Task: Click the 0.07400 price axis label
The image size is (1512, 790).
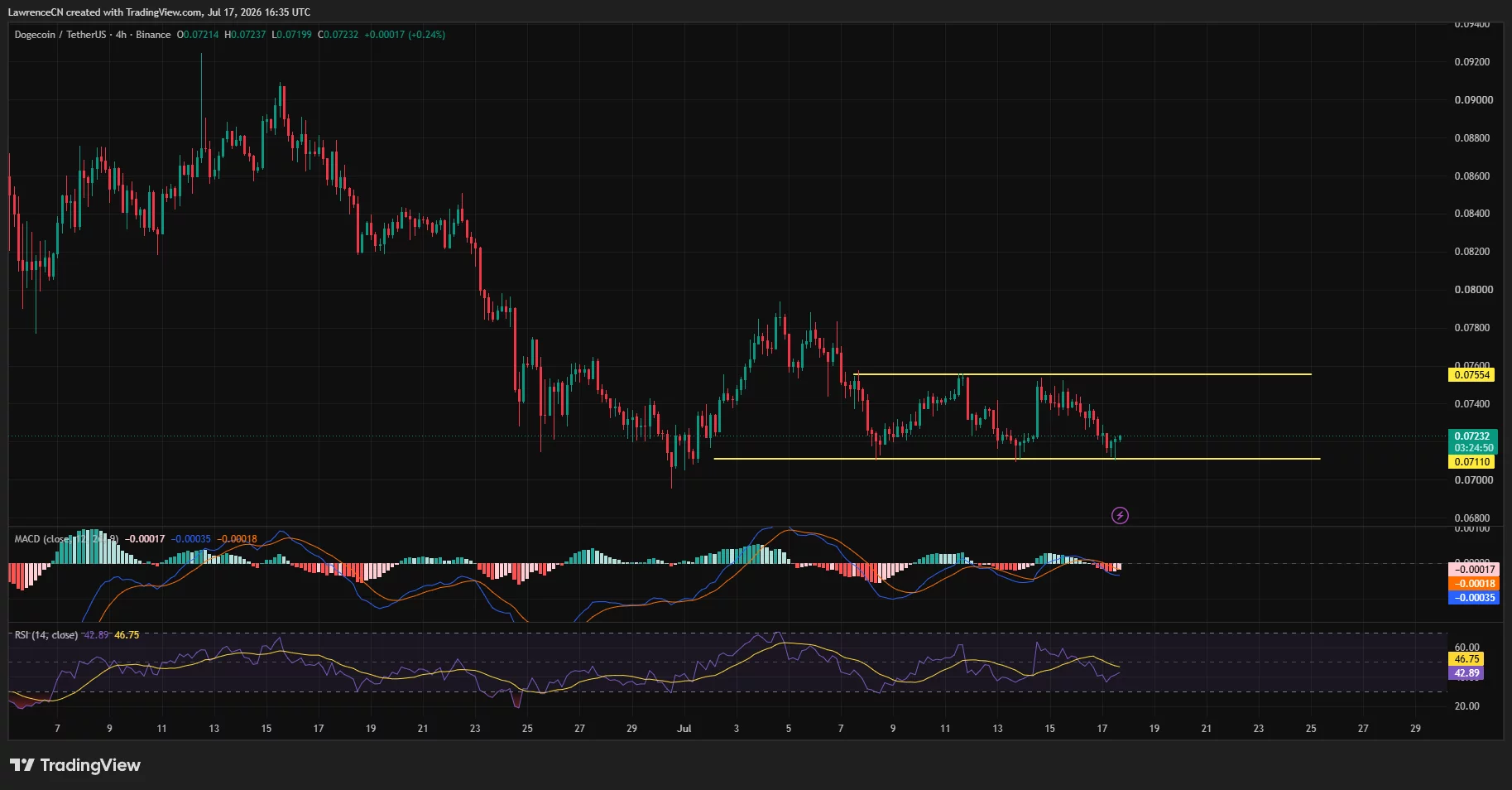Action: point(1472,404)
